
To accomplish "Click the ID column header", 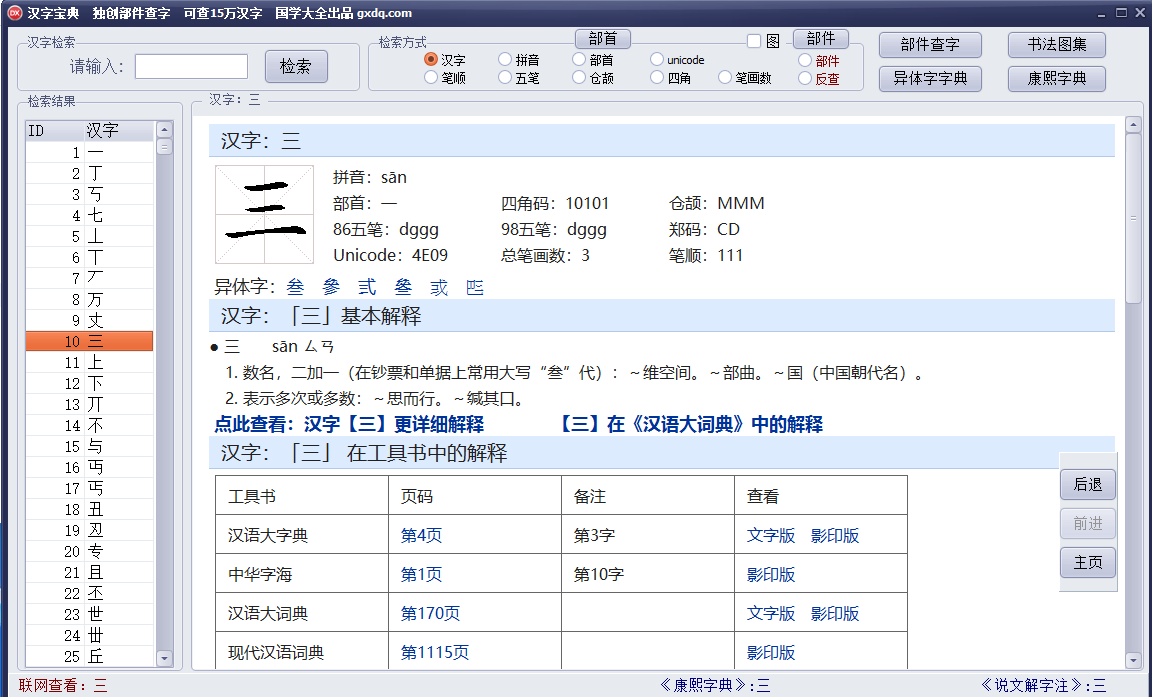I will point(55,131).
